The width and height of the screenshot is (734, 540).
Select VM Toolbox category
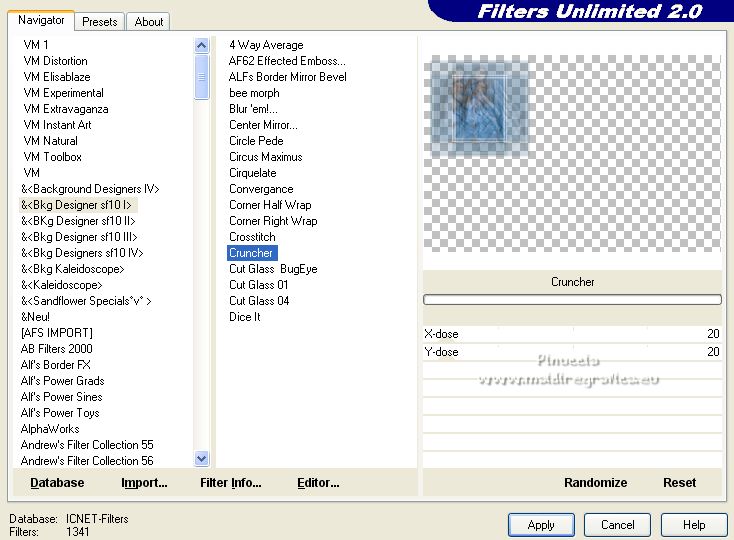pos(52,156)
